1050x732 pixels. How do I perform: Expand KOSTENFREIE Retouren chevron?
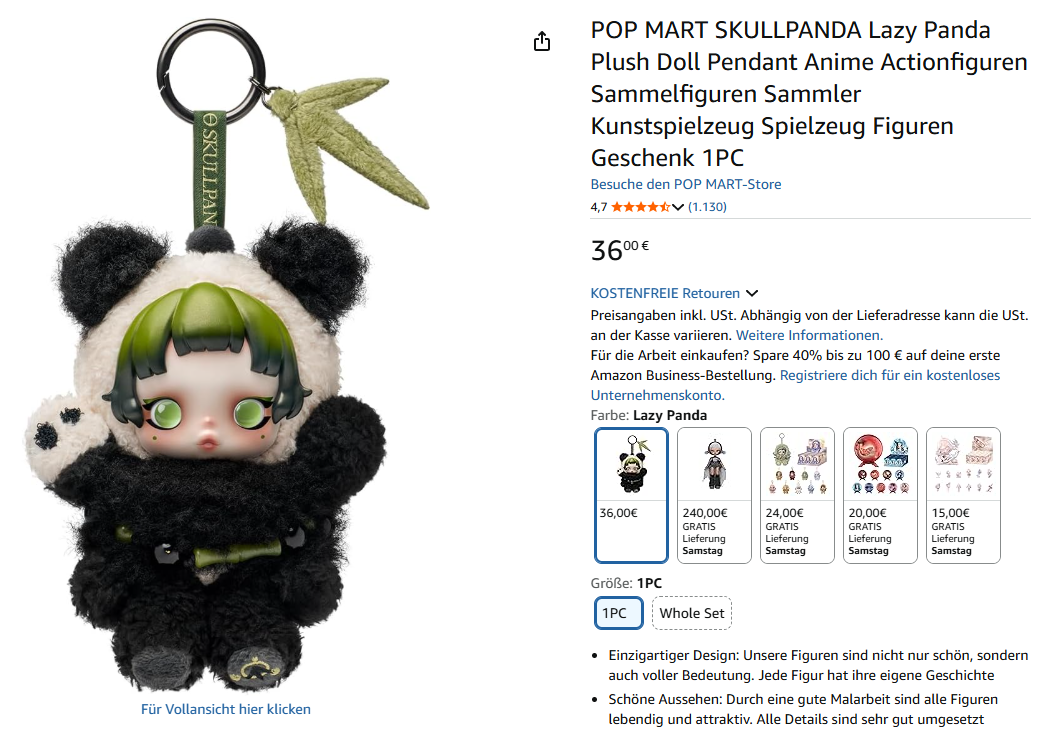click(x=752, y=293)
